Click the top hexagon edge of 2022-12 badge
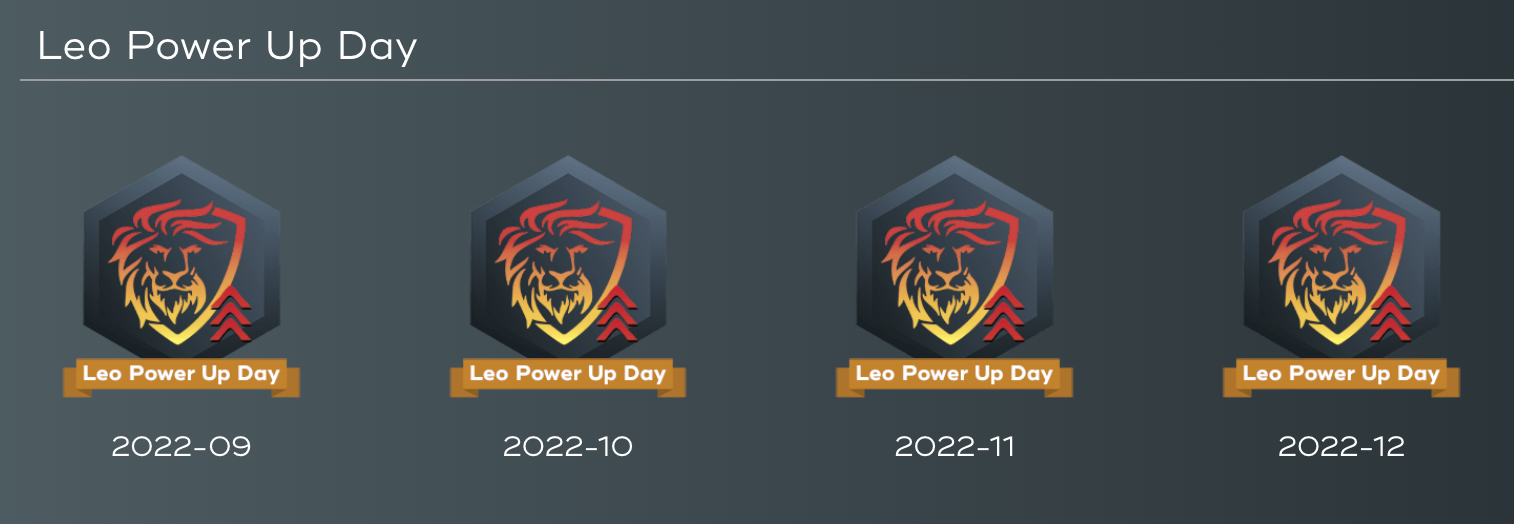Screen dimensions: 1514x524 pos(1341,167)
